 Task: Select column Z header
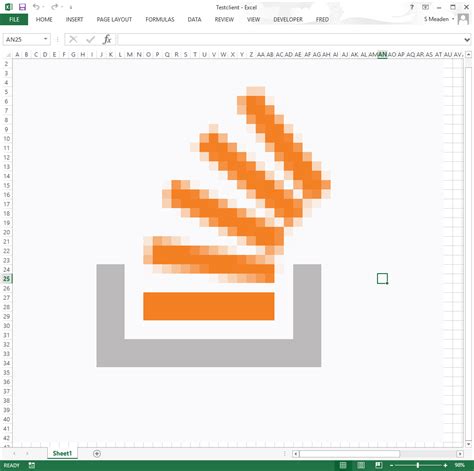251,54
